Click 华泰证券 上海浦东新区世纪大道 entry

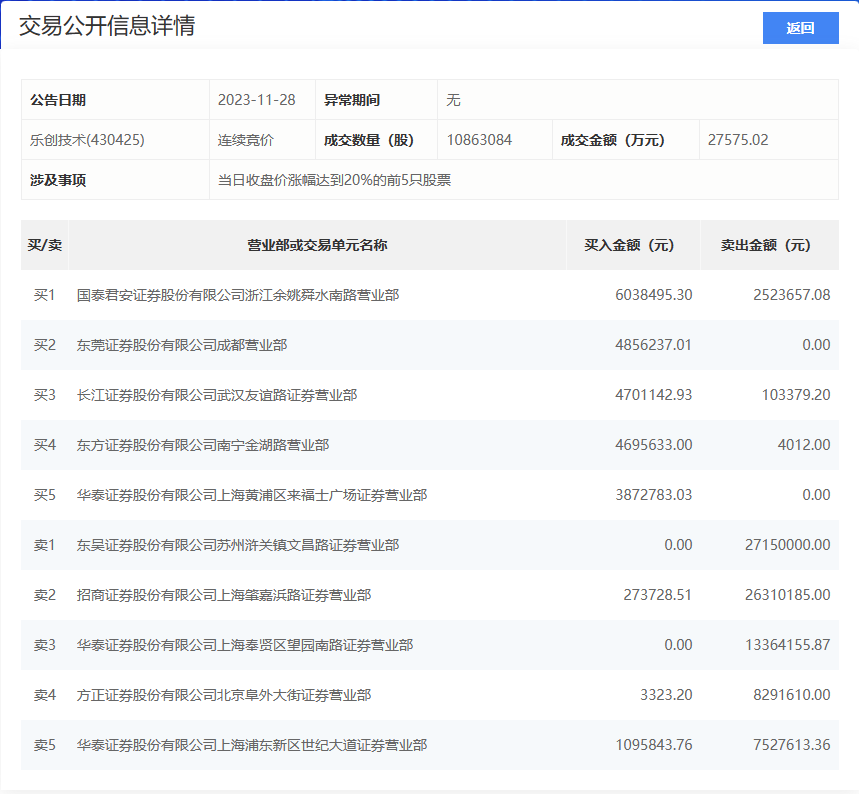[252, 745]
